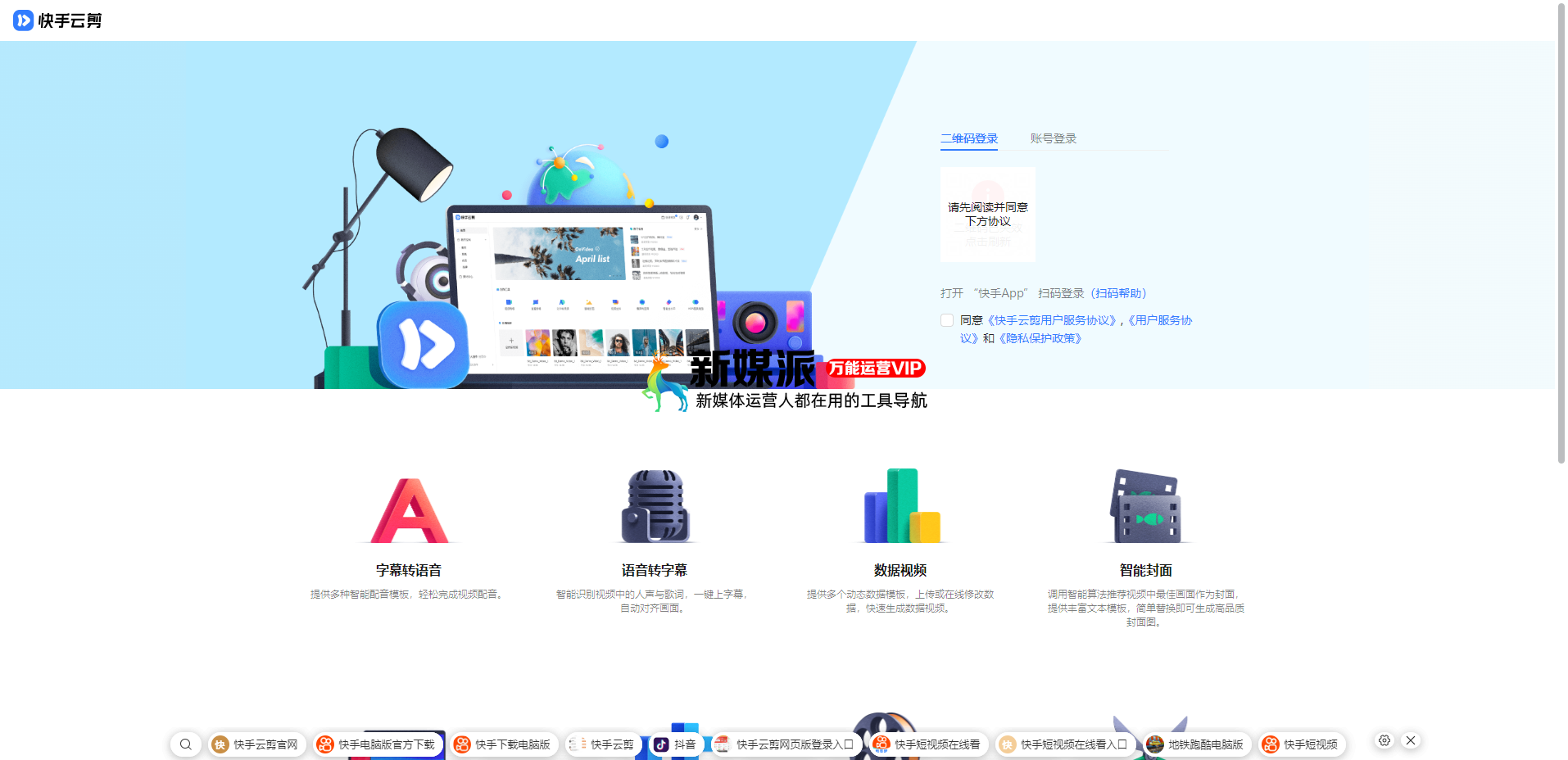Click the 数据视频 bar chart icon
The image size is (1568, 760).
tap(901, 505)
